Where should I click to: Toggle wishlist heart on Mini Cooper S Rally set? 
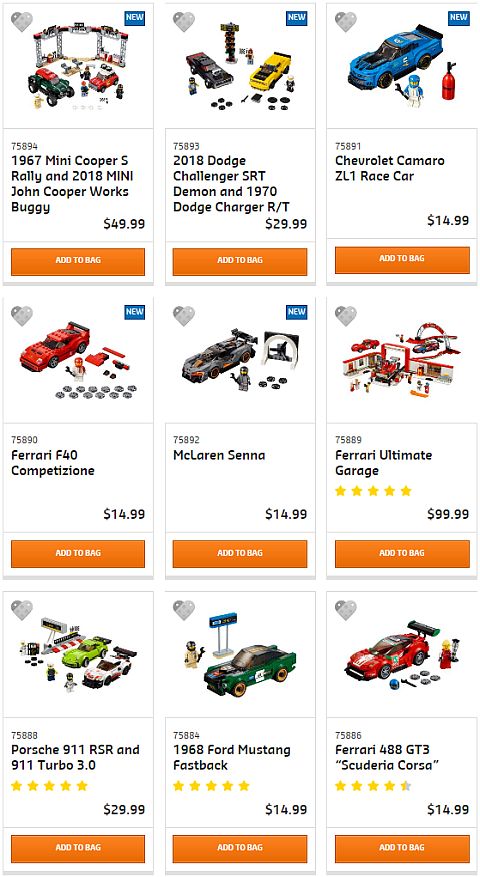pyautogui.click(x=22, y=22)
